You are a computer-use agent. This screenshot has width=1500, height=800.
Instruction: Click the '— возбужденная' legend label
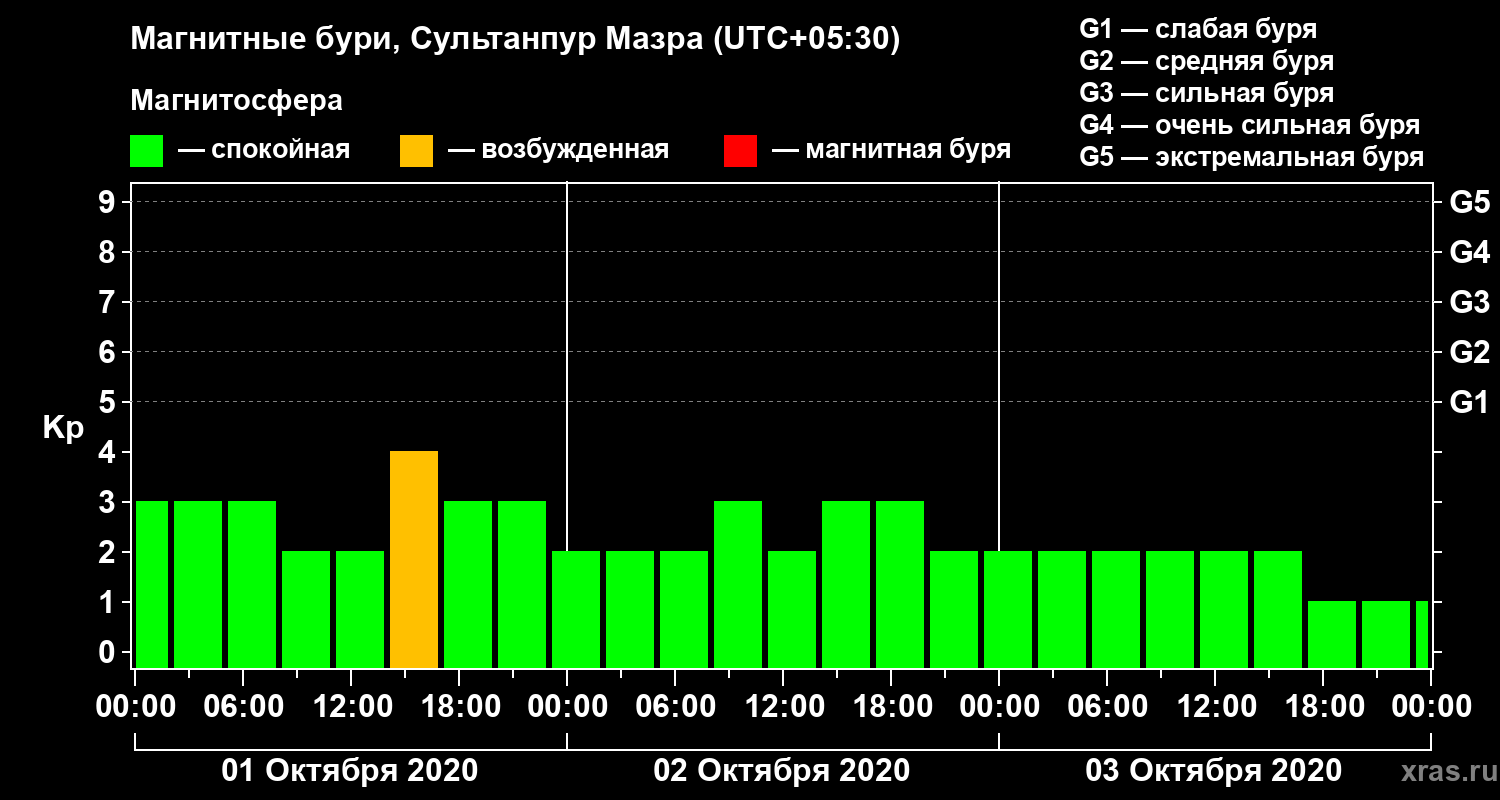[558, 151]
